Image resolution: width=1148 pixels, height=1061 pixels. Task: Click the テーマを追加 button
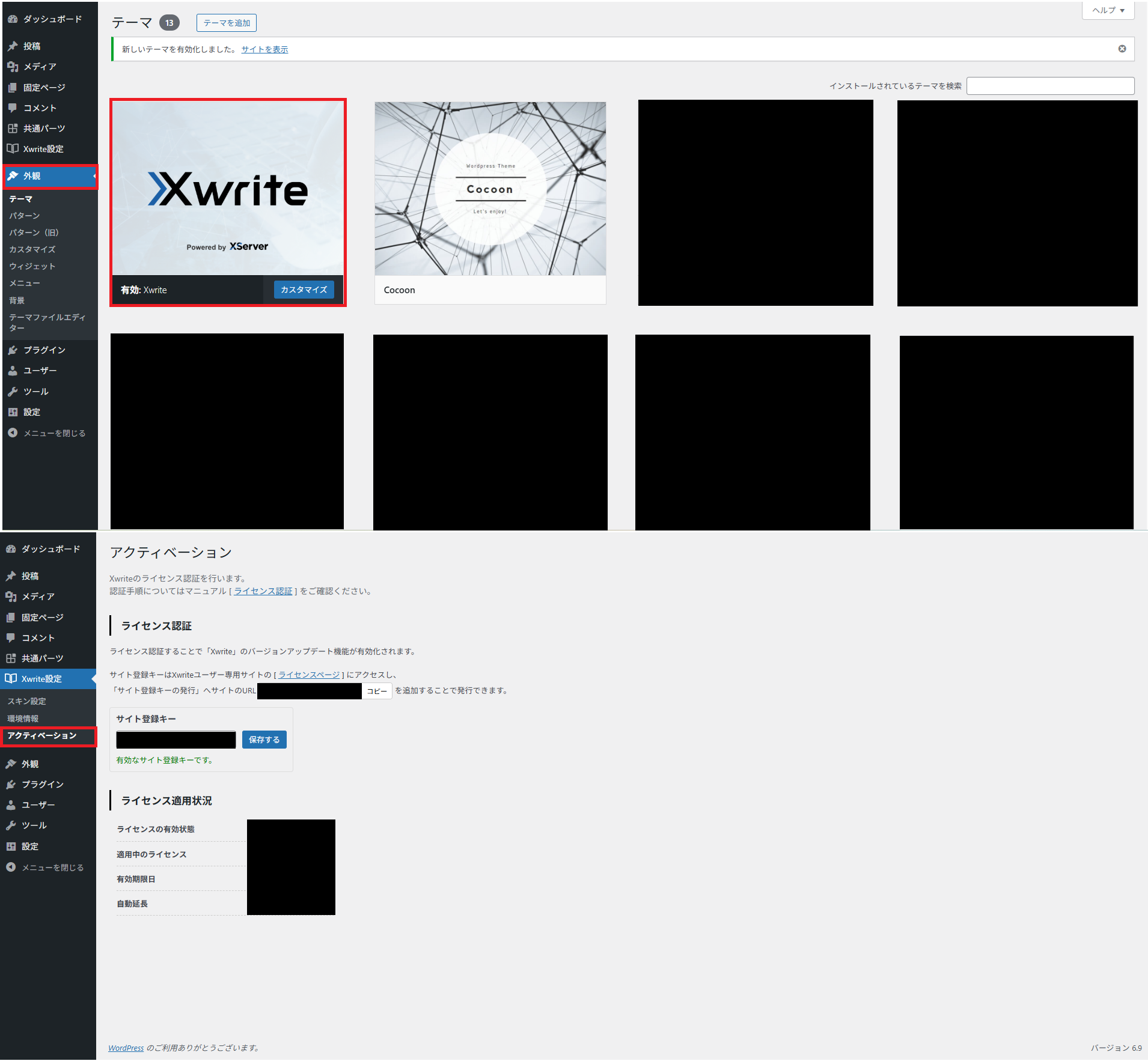pyautogui.click(x=227, y=23)
